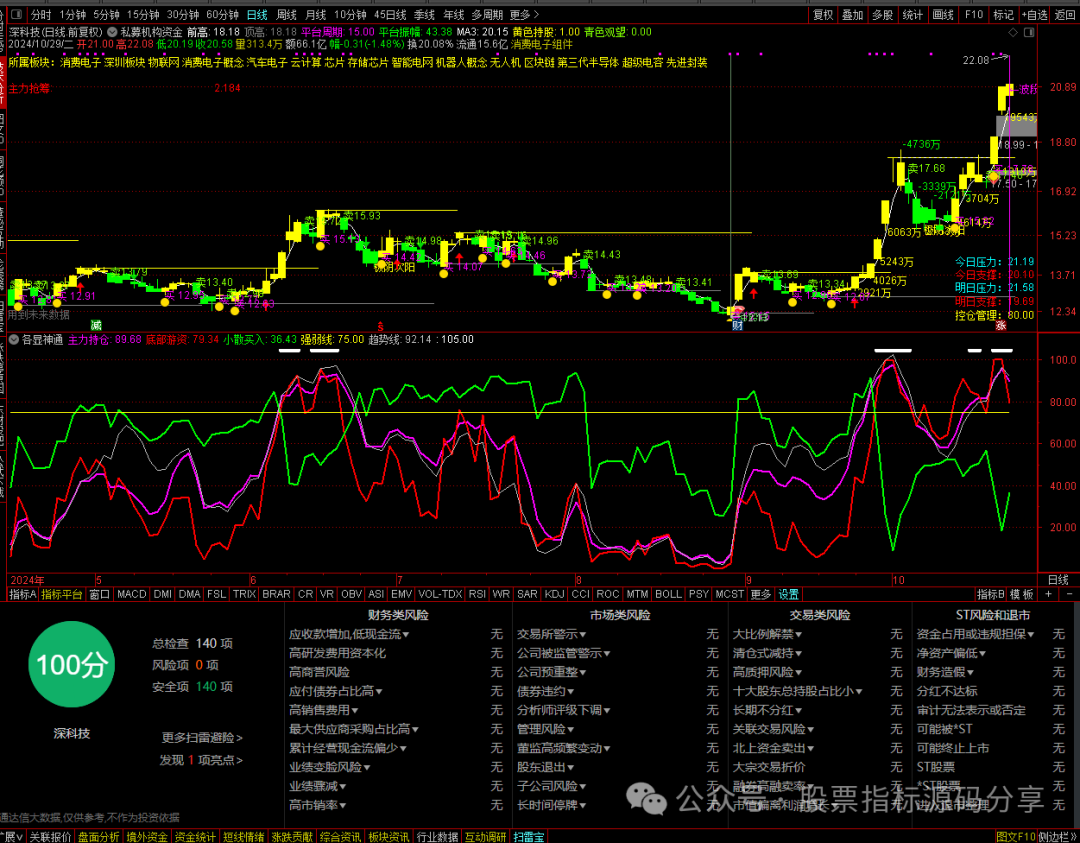The width and height of the screenshot is (1080, 843).
Task: Click the minus zoom button near 模板
Action: click(1070, 594)
